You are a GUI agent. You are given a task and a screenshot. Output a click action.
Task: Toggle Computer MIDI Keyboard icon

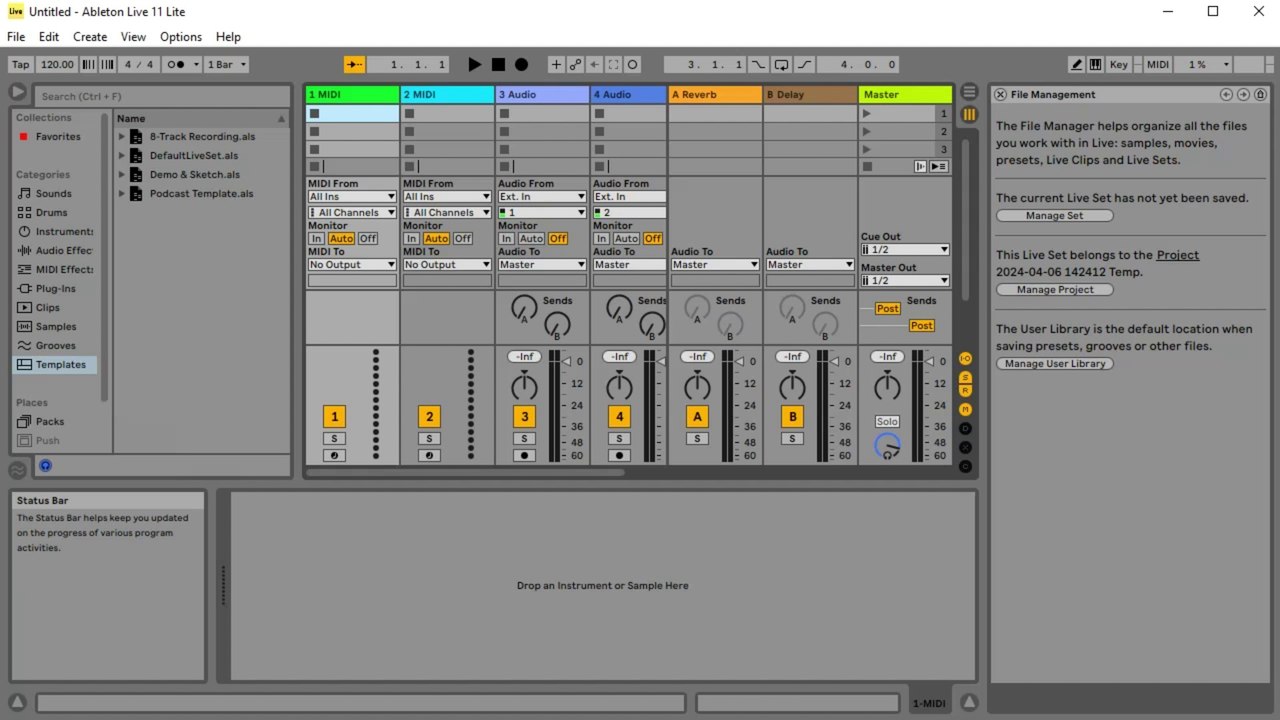[x=1095, y=64]
